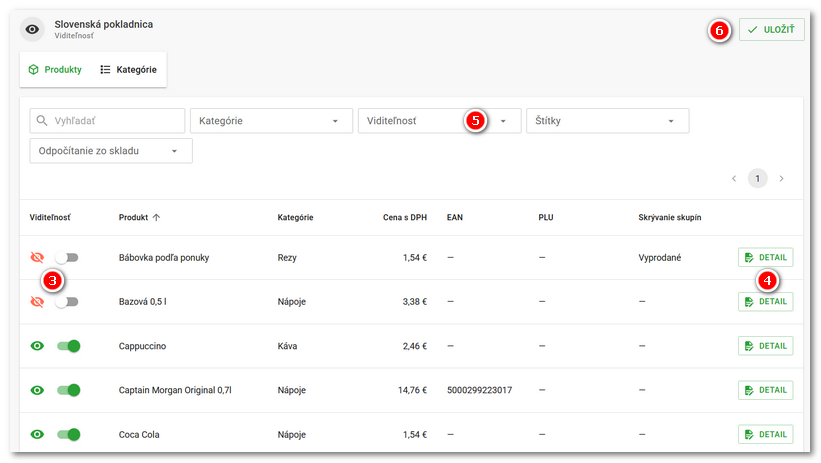Screen dimensions: 821x463
Task: Switch to the Kategórie tab
Action: click(x=128, y=70)
